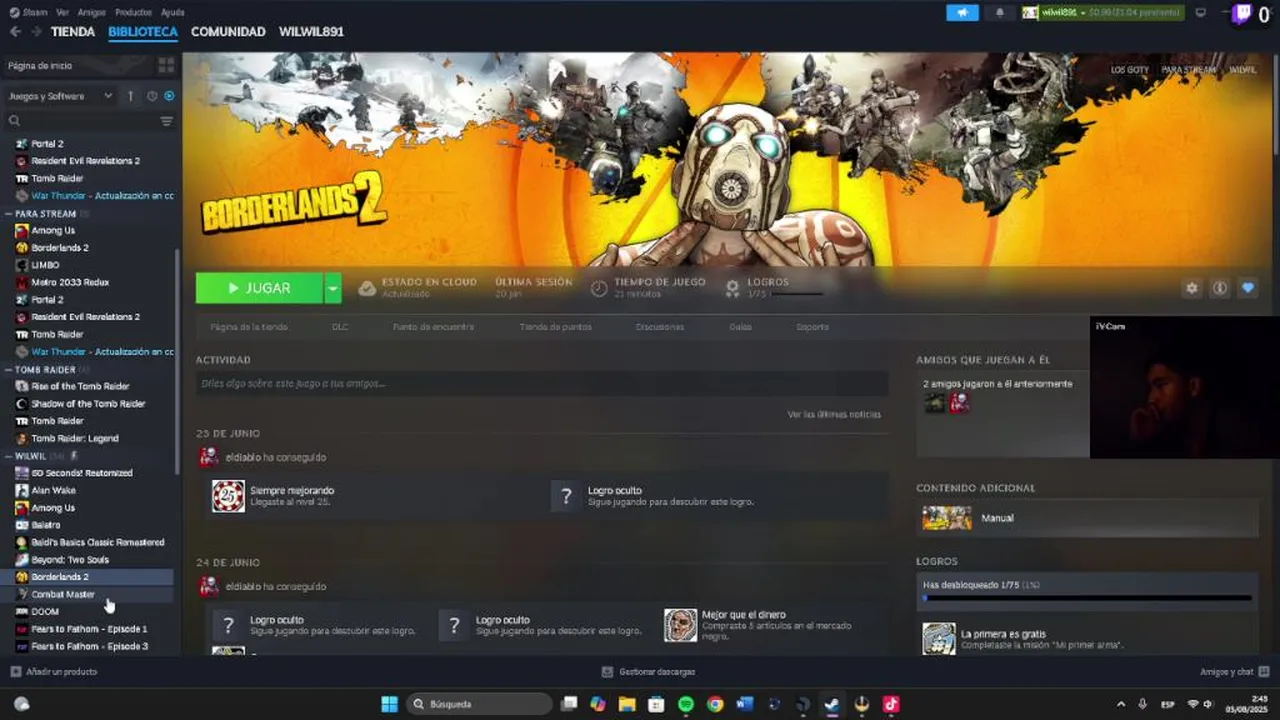Screen dimensions: 1280x720
Task: Click the green JUGAR play button
Action: click(259, 288)
